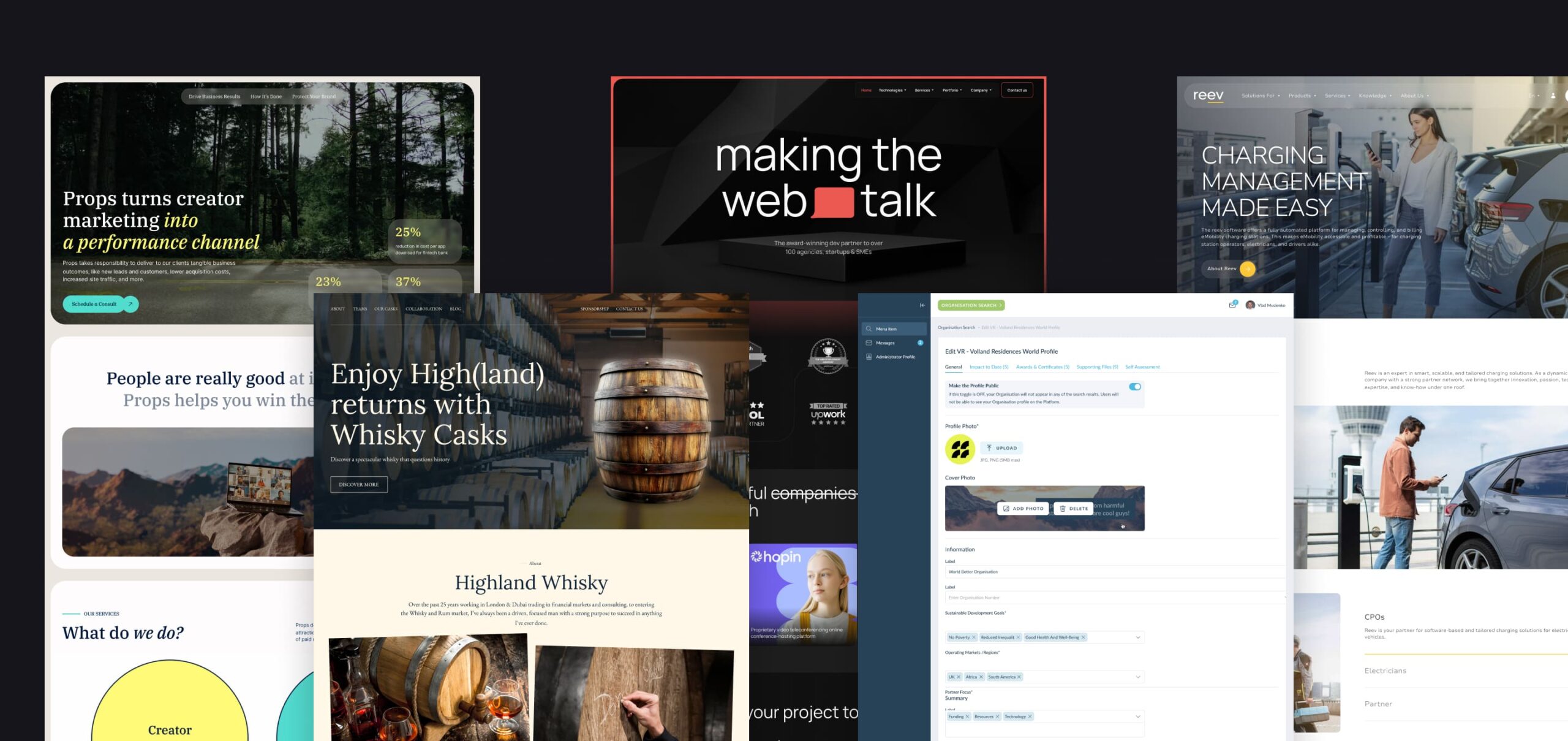Open Partner Focus tags dropdown arrow
1568x741 pixels.
coord(1138,716)
